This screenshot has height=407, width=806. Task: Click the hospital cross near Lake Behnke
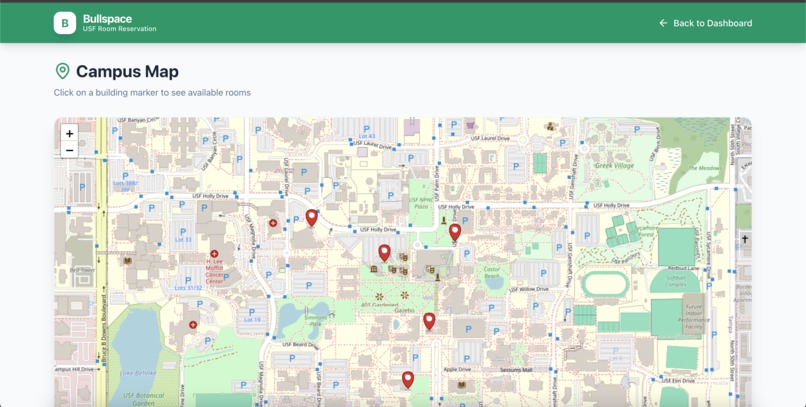pyautogui.click(x=193, y=325)
